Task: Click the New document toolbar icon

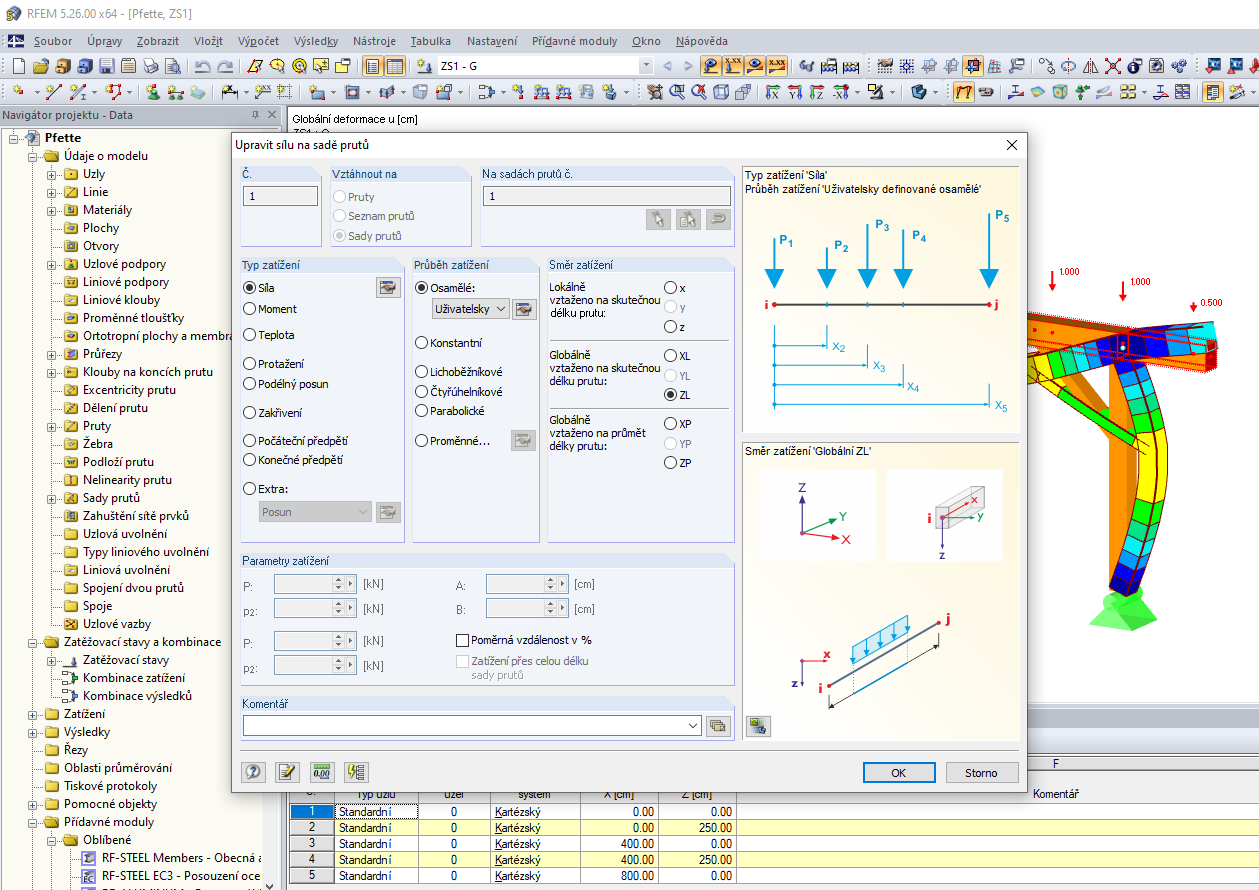Action: (x=19, y=66)
